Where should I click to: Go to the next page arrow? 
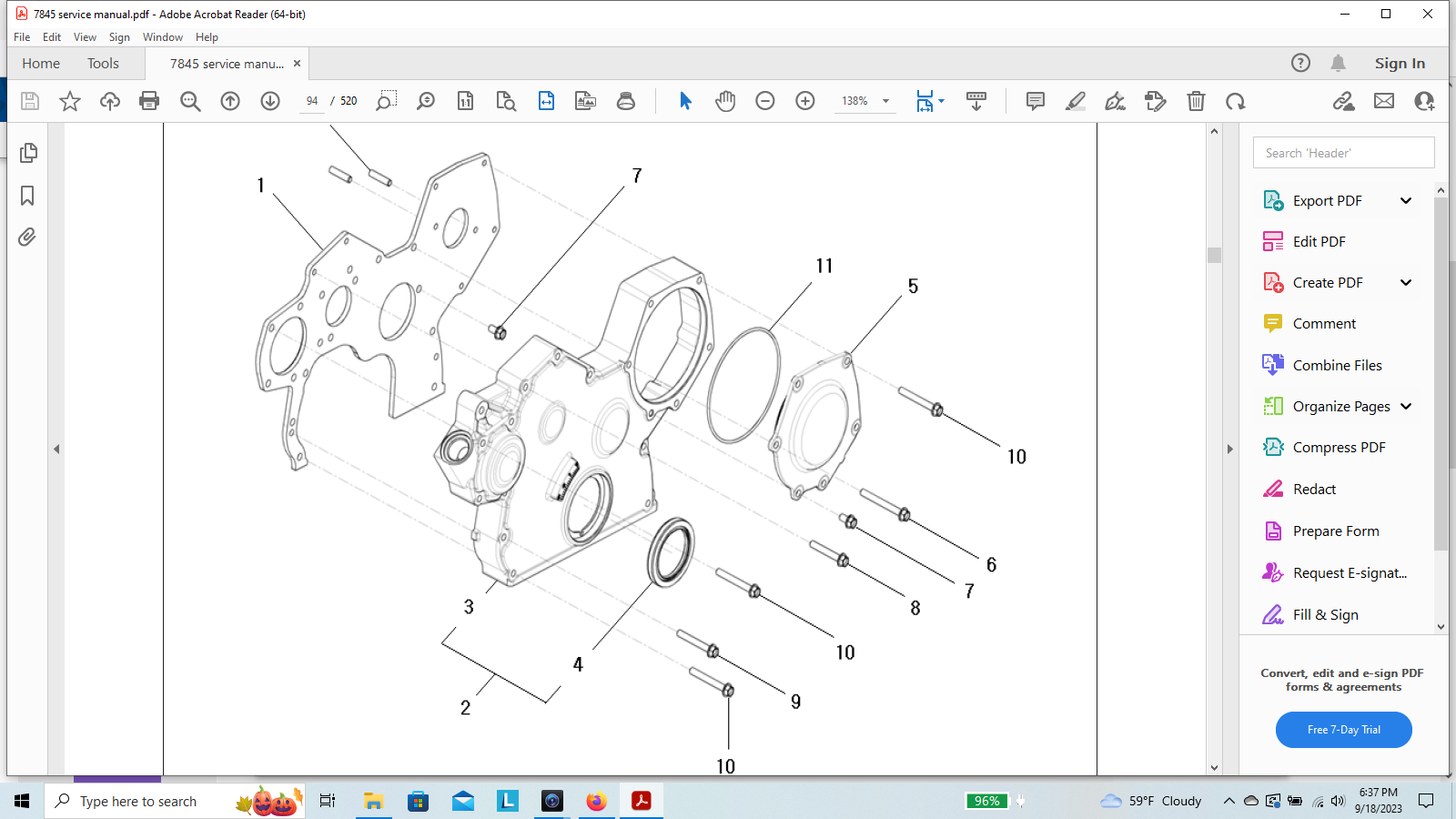point(270,101)
